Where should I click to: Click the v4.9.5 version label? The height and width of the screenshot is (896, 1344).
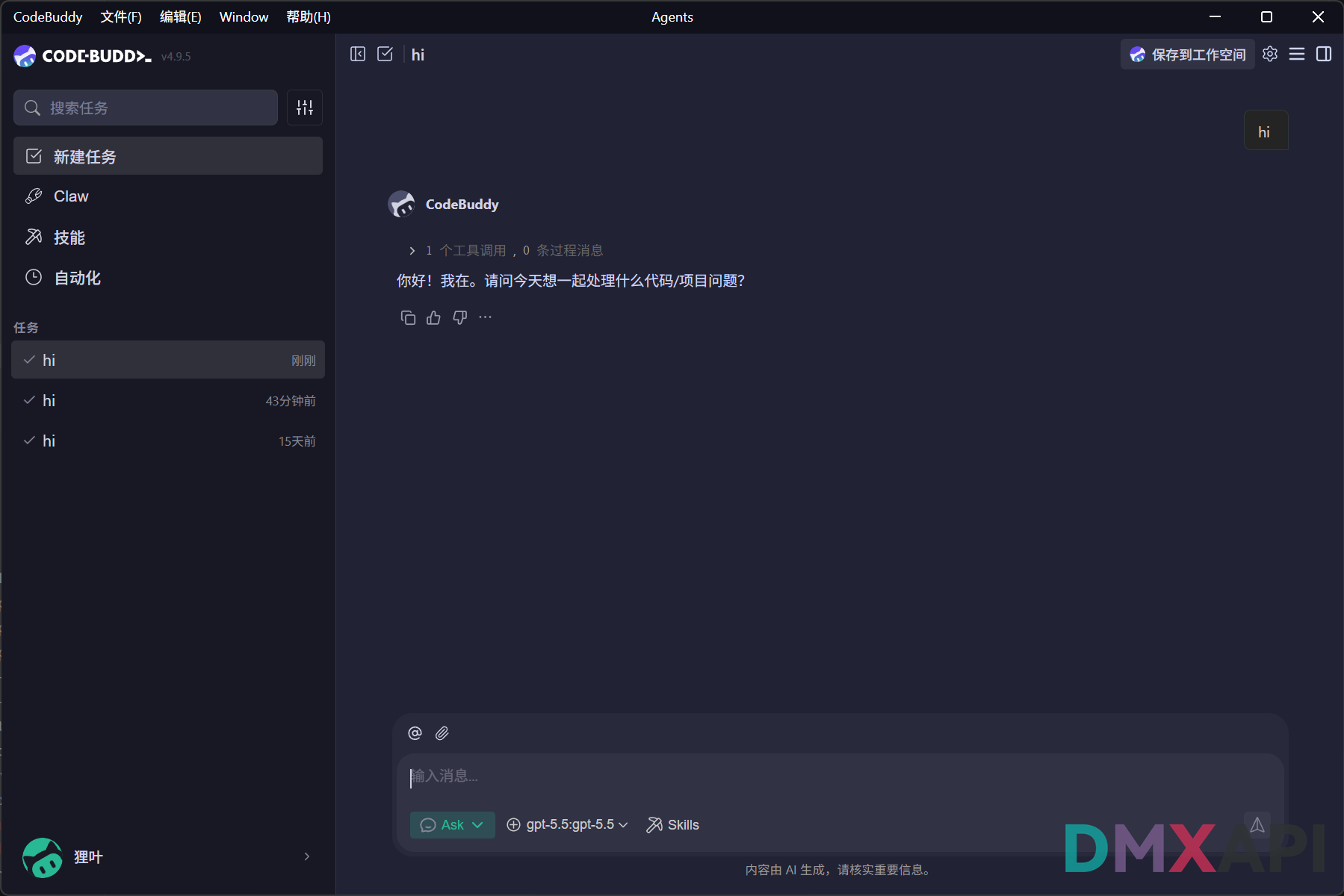click(x=176, y=57)
